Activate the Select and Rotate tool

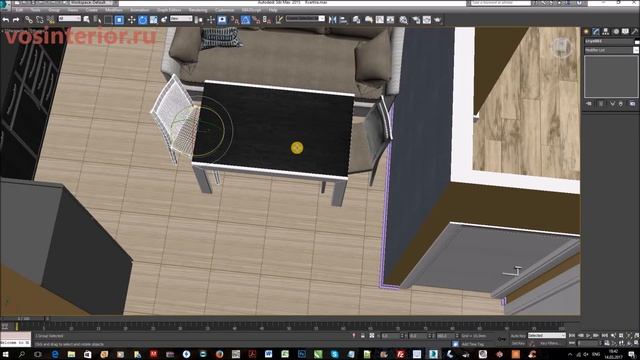click(142, 20)
